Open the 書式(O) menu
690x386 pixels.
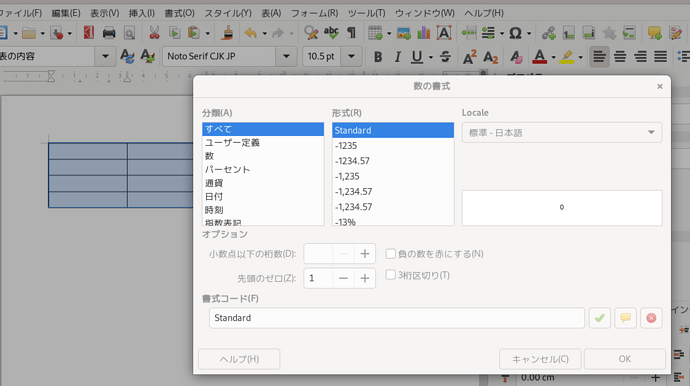point(180,13)
